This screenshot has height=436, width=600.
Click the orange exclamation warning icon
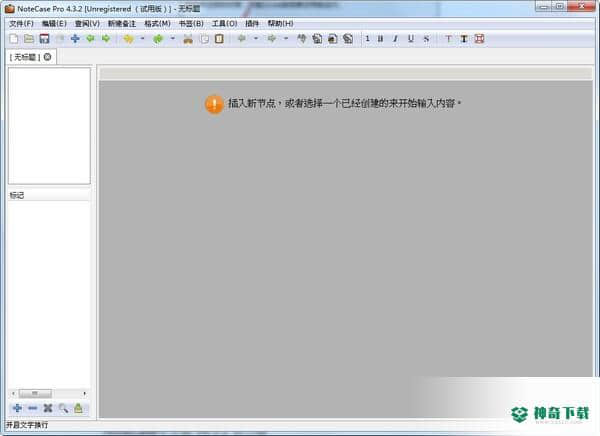pos(214,104)
